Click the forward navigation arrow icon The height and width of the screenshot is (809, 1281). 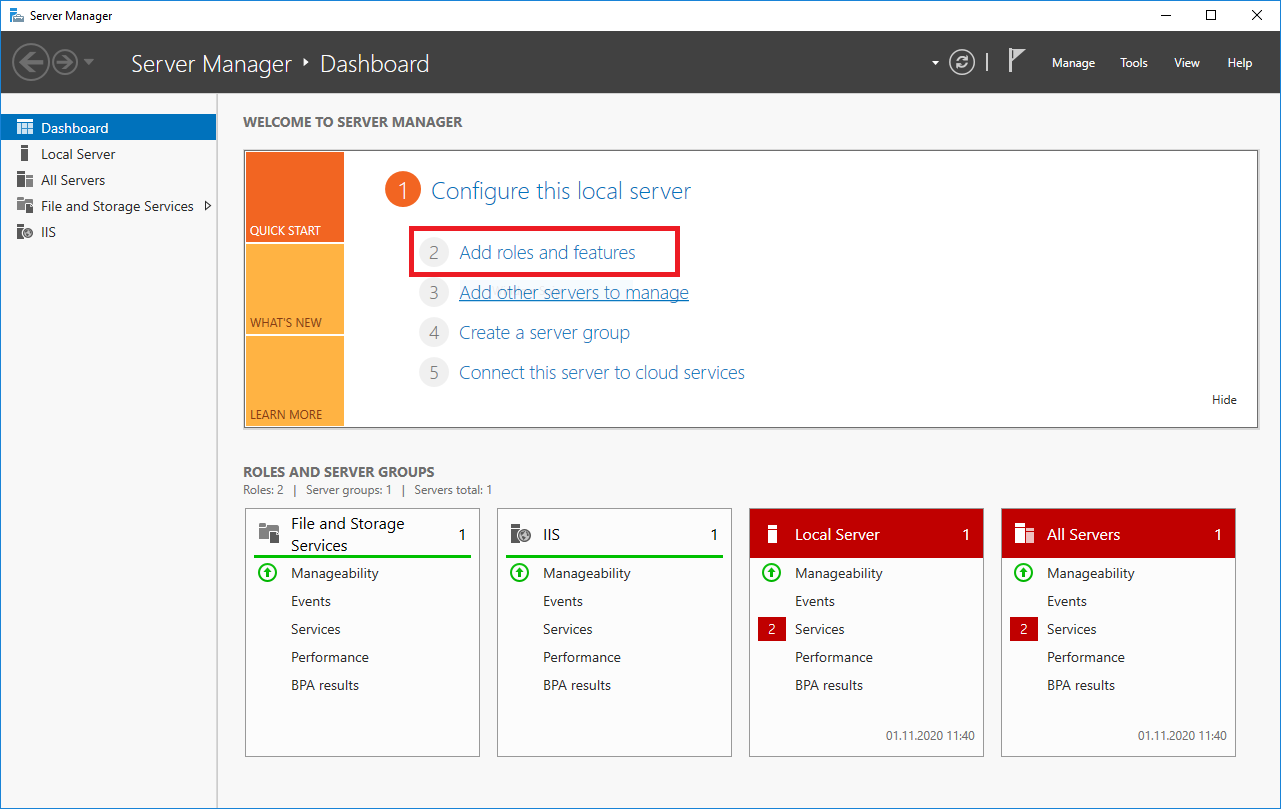point(65,63)
